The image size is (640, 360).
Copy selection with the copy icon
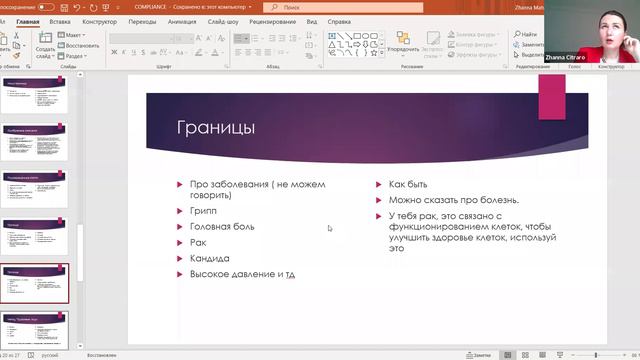tap(16, 45)
